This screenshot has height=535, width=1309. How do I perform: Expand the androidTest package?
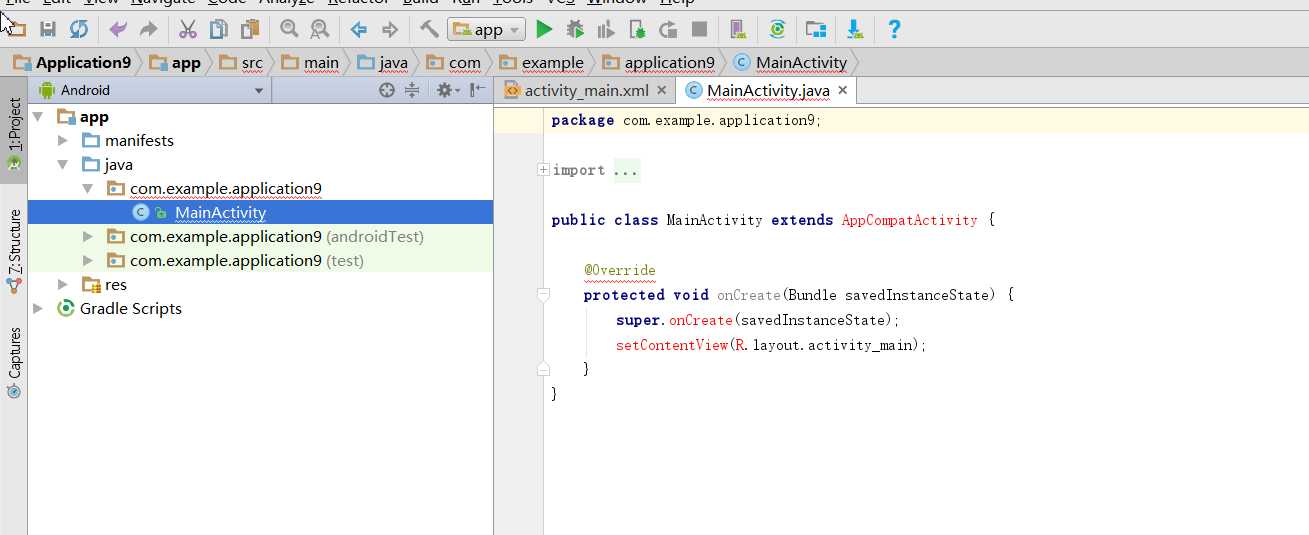coord(87,237)
